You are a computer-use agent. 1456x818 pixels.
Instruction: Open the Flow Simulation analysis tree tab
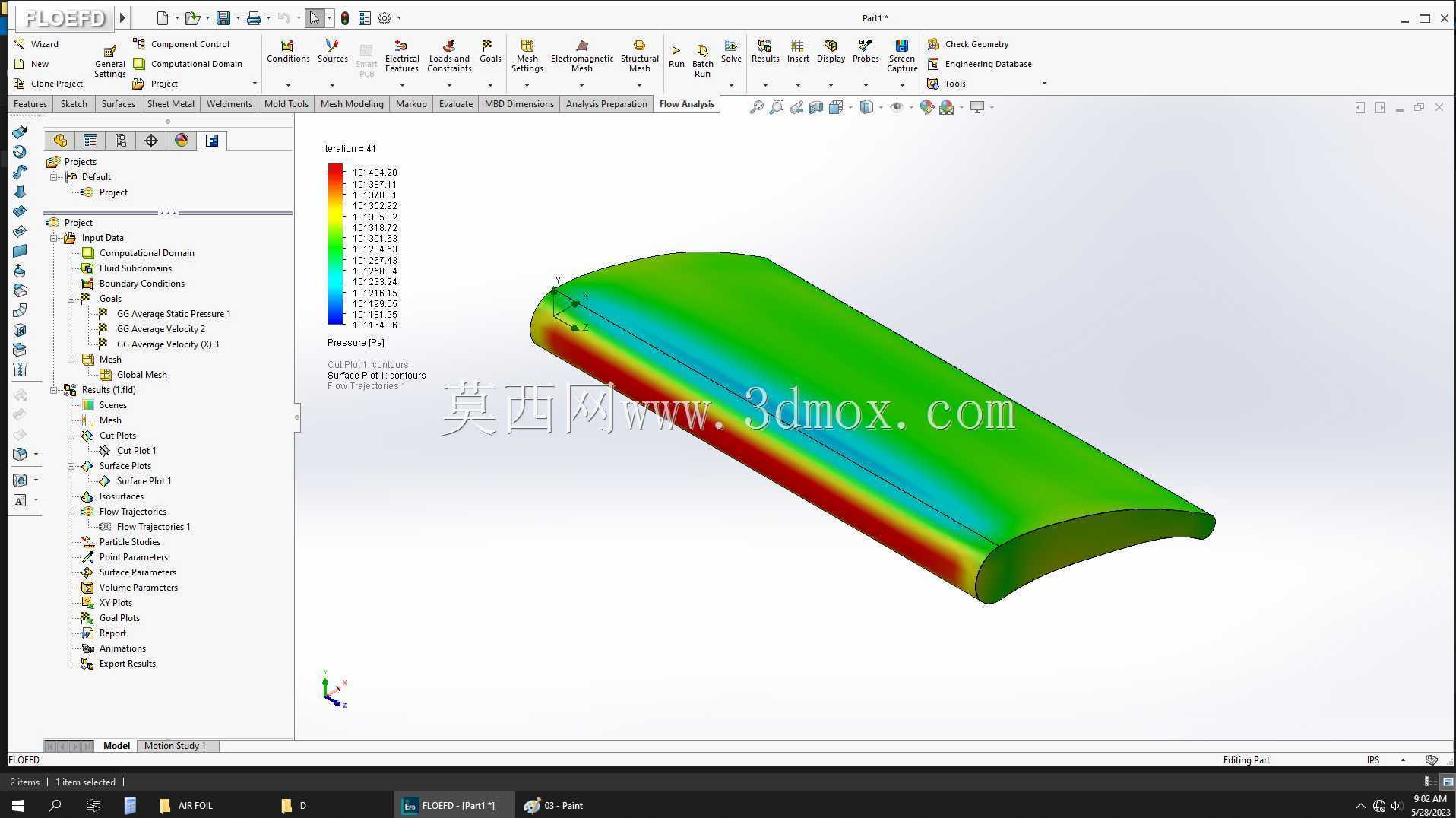[212, 141]
